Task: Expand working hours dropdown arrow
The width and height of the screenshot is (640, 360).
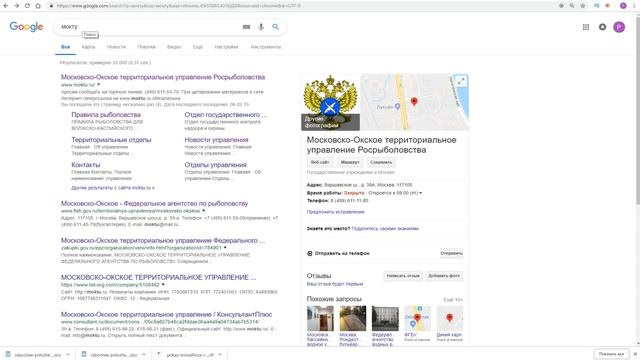Action: pos(420,193)
